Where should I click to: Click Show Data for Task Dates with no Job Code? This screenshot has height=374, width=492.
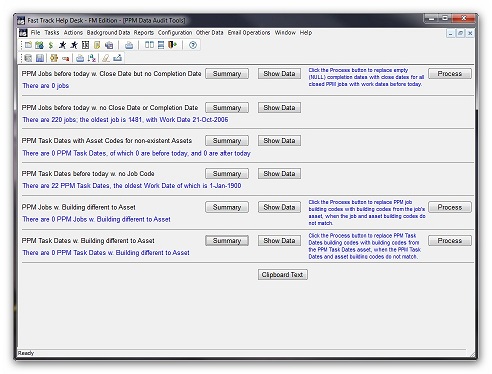coord(279,174)
